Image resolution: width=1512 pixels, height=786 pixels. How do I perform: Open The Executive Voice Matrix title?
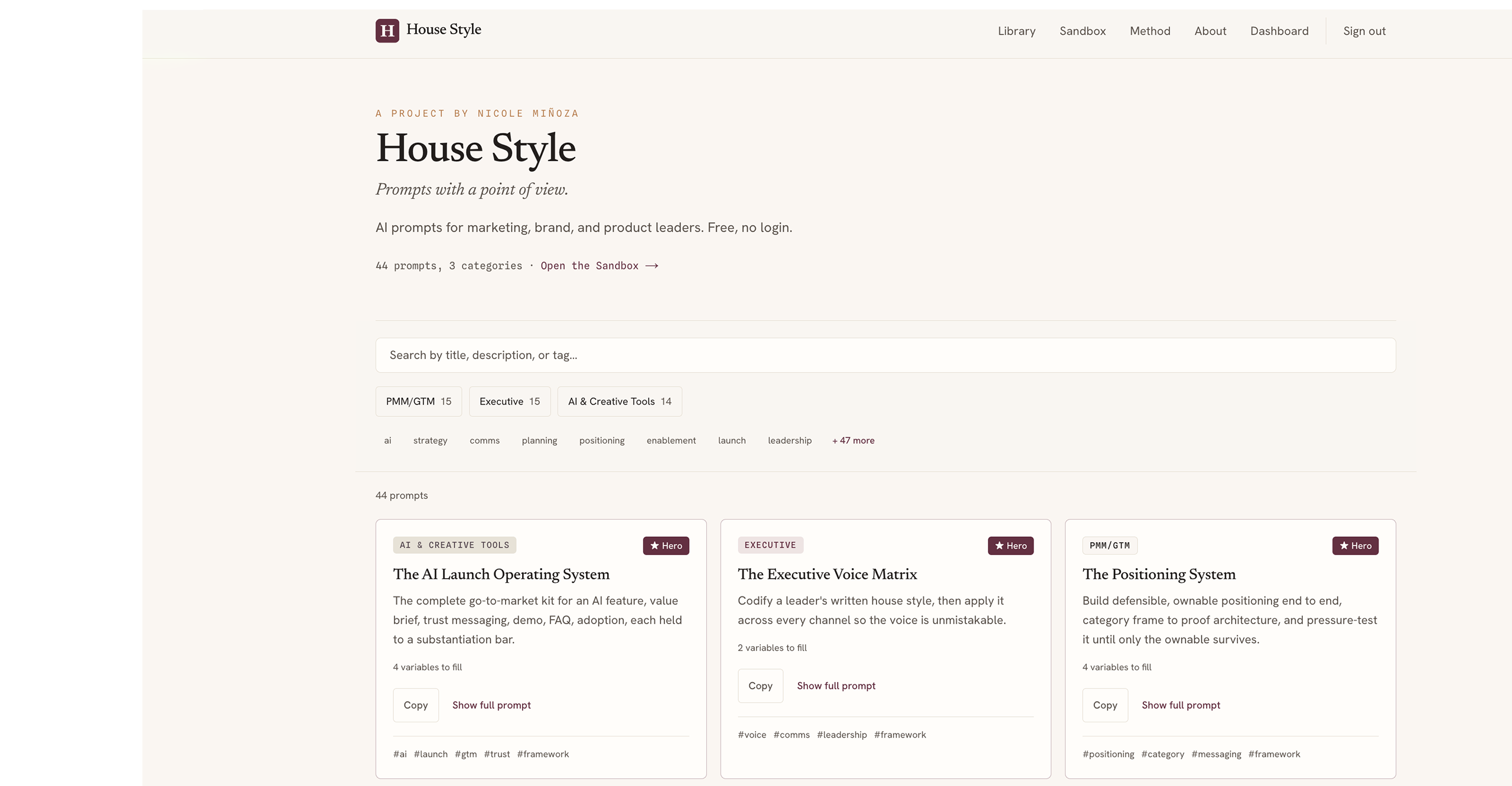[827, 574]
